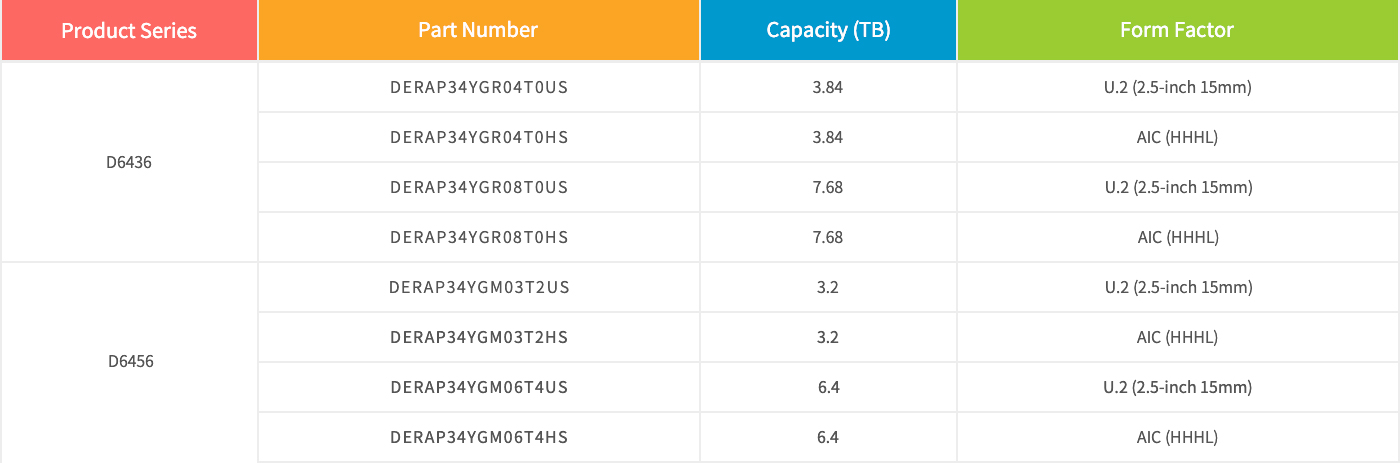Click part number DERAP34YGM06T4HS
Screen dimensions: 1400x463
479,437
